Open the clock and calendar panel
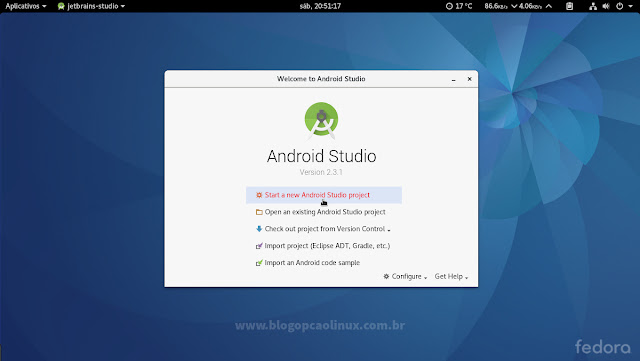The width and height of the screenshot is (640, 361). coord(320,6)
